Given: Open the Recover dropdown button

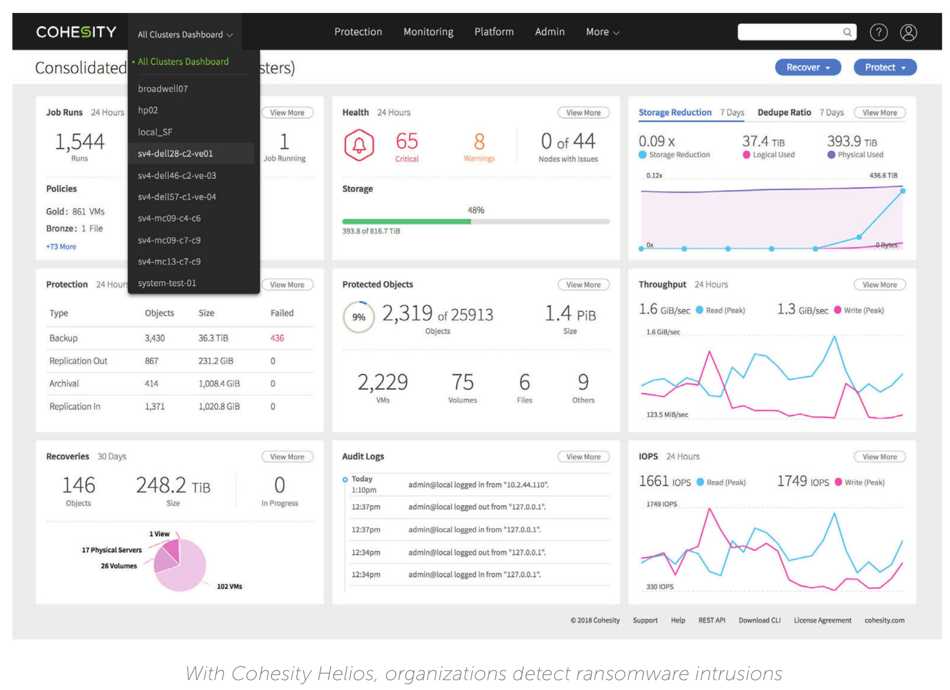Looking at the screenshot, I should pyautogui.click(x=808, y=67).
